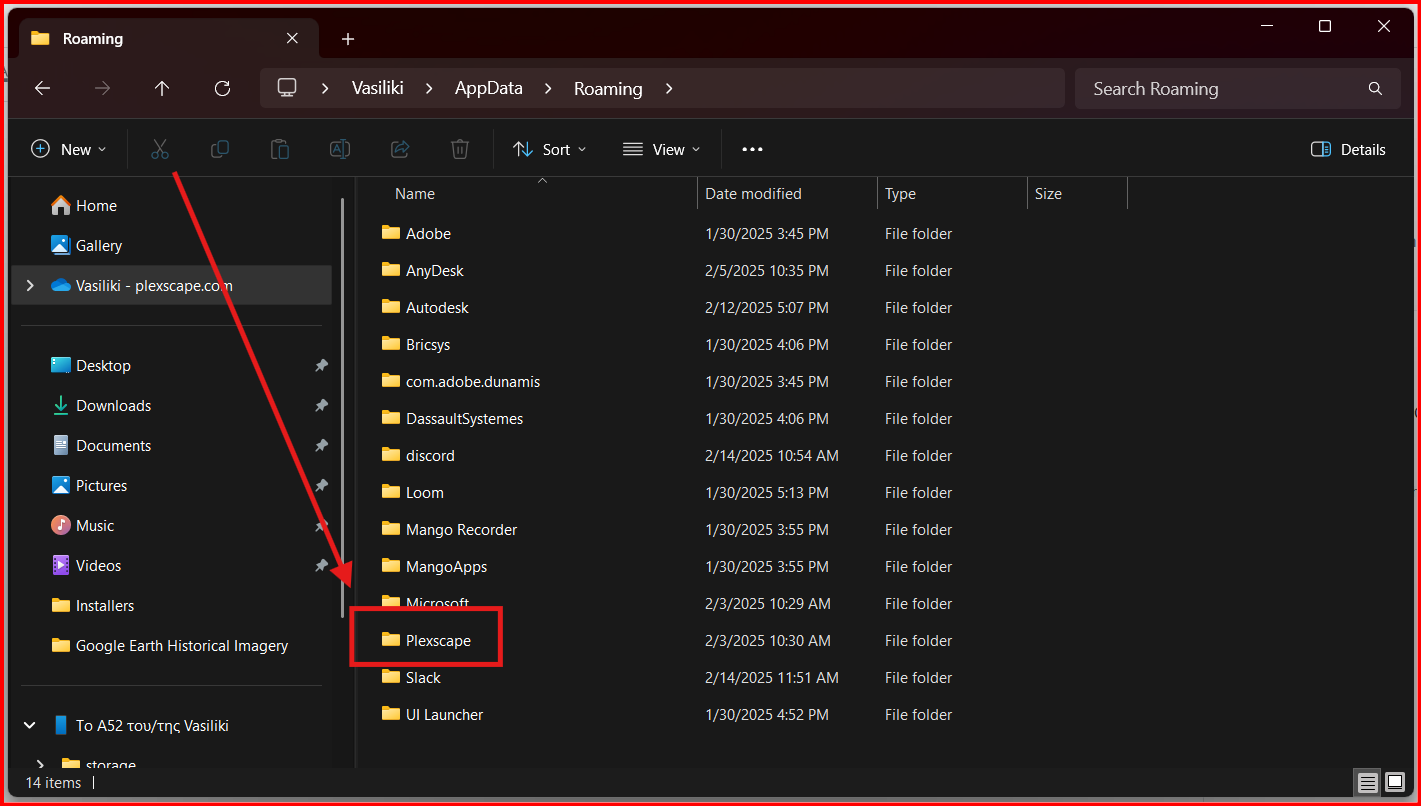The height and width of the screenshot is (806, 1421).
Task: Open Desktop quick access folder
Action: click(x=91, y=365)
